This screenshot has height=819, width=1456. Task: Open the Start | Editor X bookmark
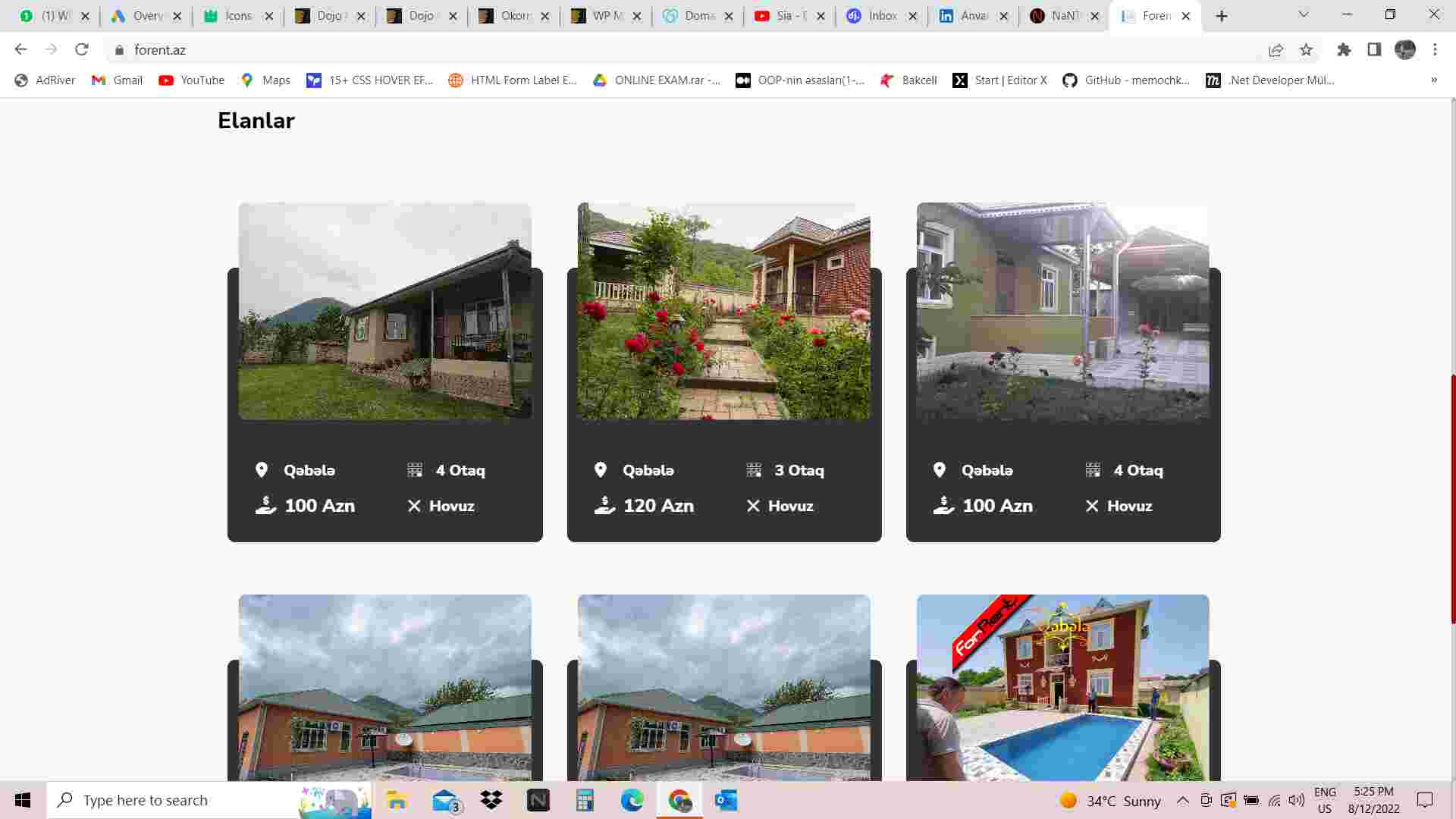999,80
